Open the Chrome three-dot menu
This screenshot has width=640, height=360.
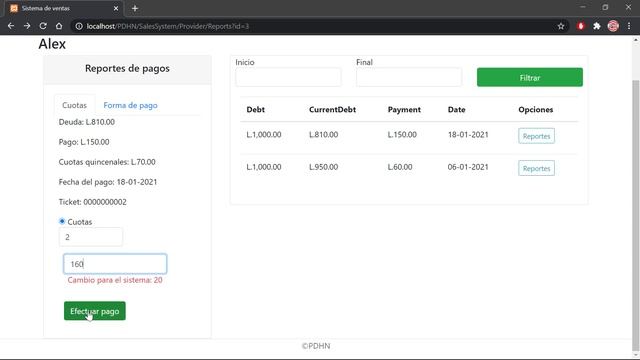[x=629, y=26]
